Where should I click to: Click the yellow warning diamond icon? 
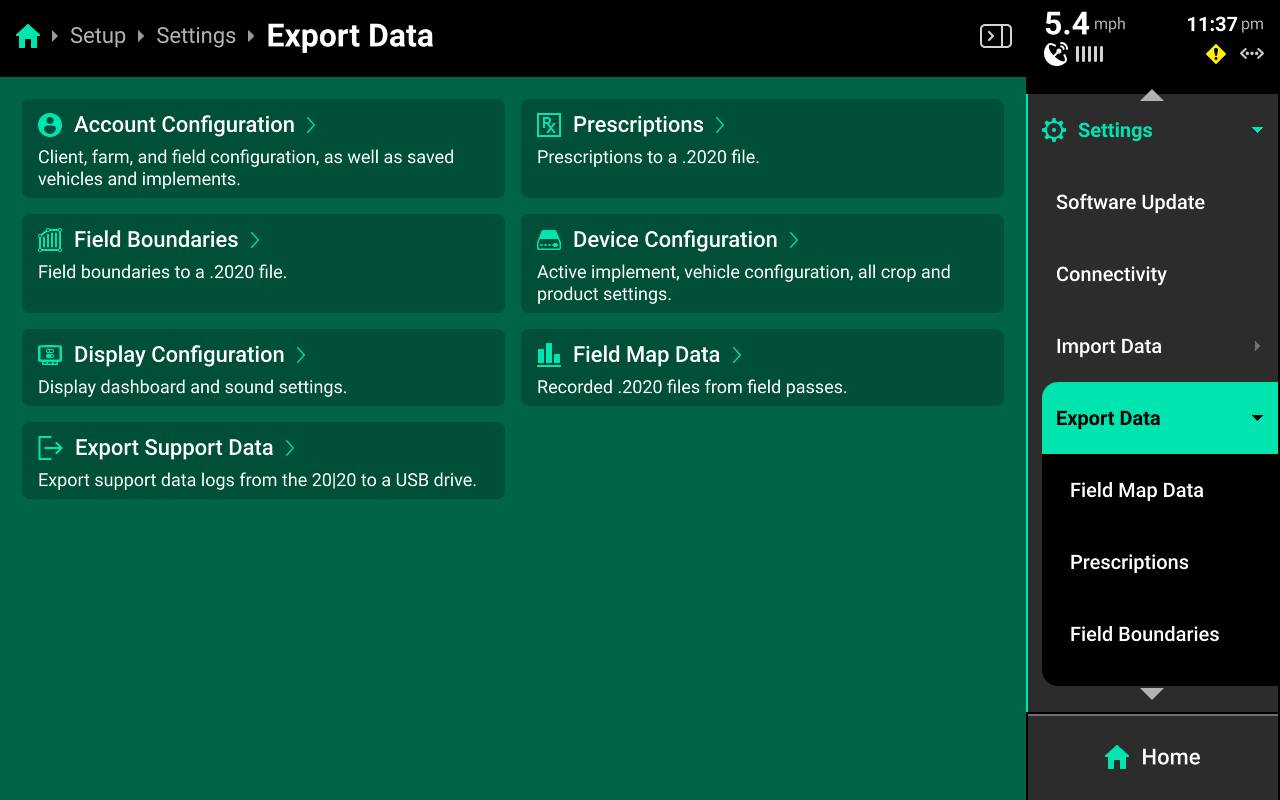coord(1216,54)
